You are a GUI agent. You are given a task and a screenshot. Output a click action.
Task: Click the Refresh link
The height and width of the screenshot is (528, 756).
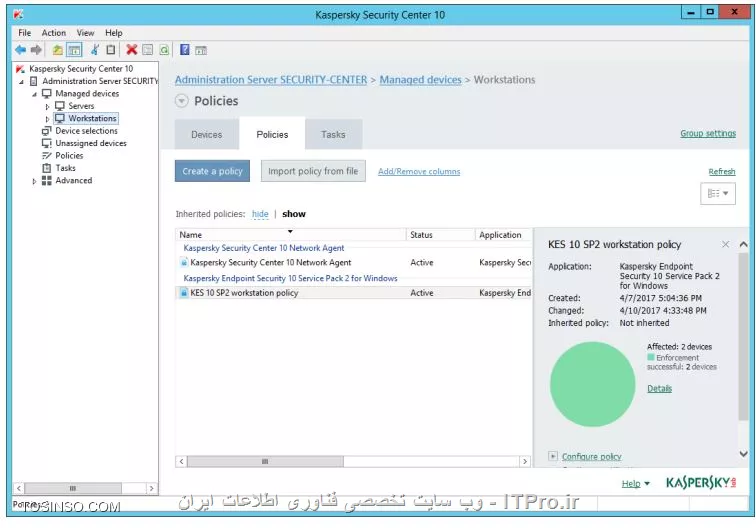point(722,172)
